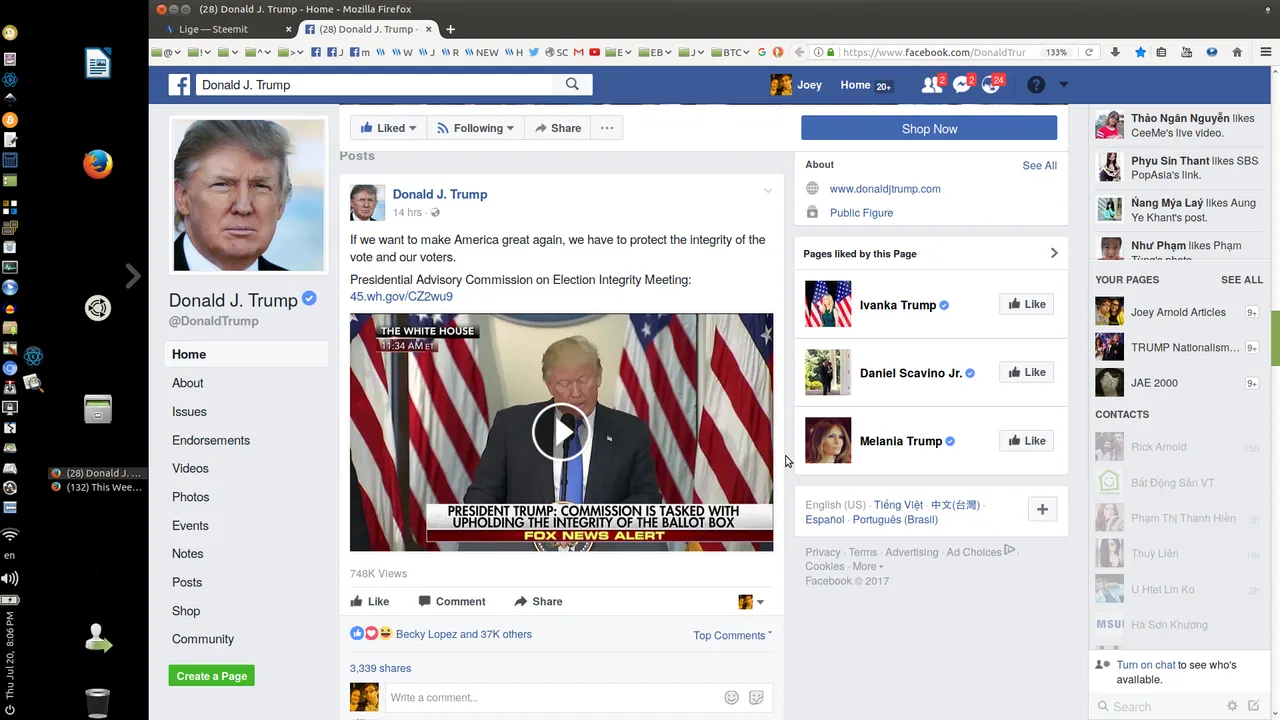Click Donald Trump's profile picture
Screen dimensions: 1280x720
tap(249, 195)
